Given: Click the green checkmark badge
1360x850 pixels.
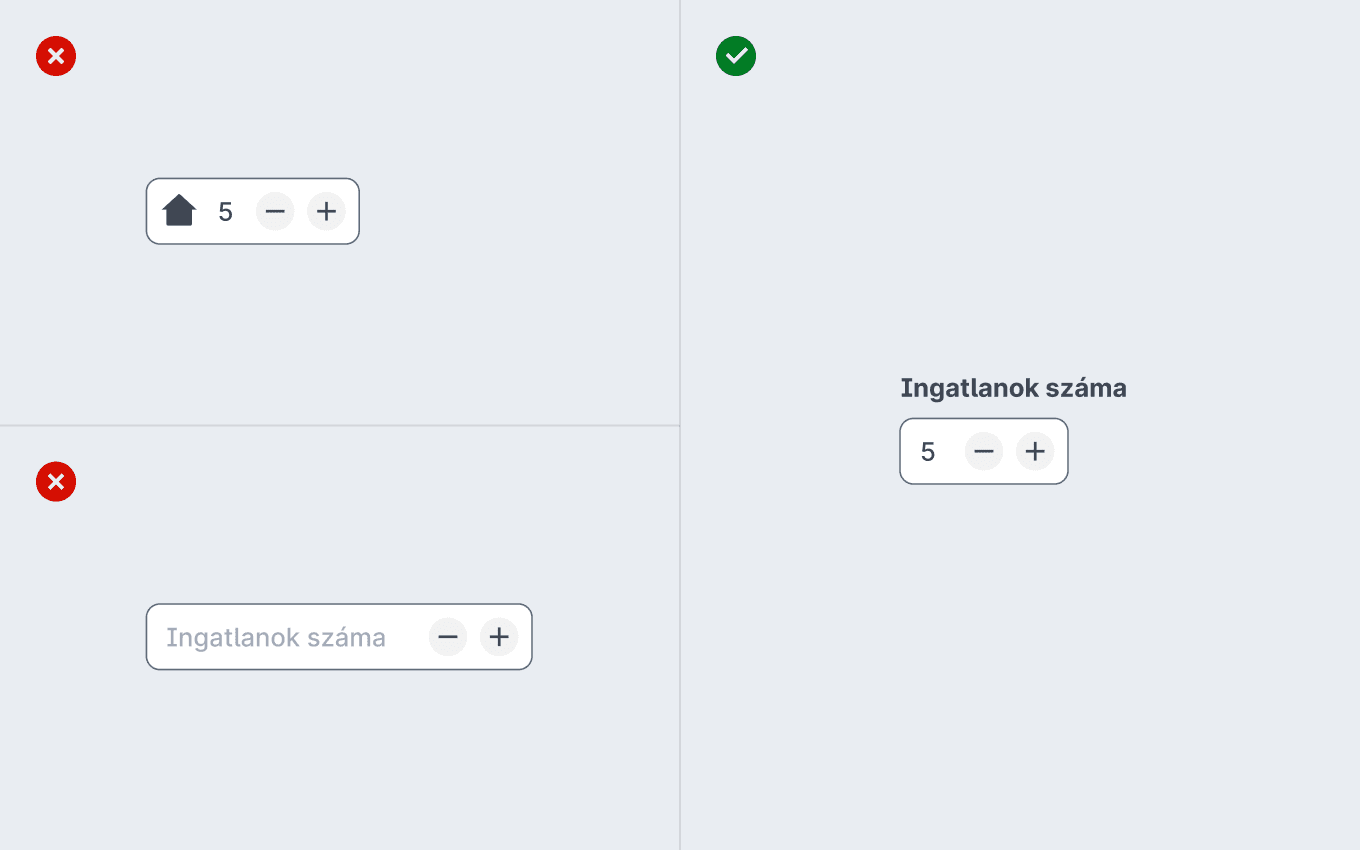Looking at the screenshot, I should (x=736, y=56).
